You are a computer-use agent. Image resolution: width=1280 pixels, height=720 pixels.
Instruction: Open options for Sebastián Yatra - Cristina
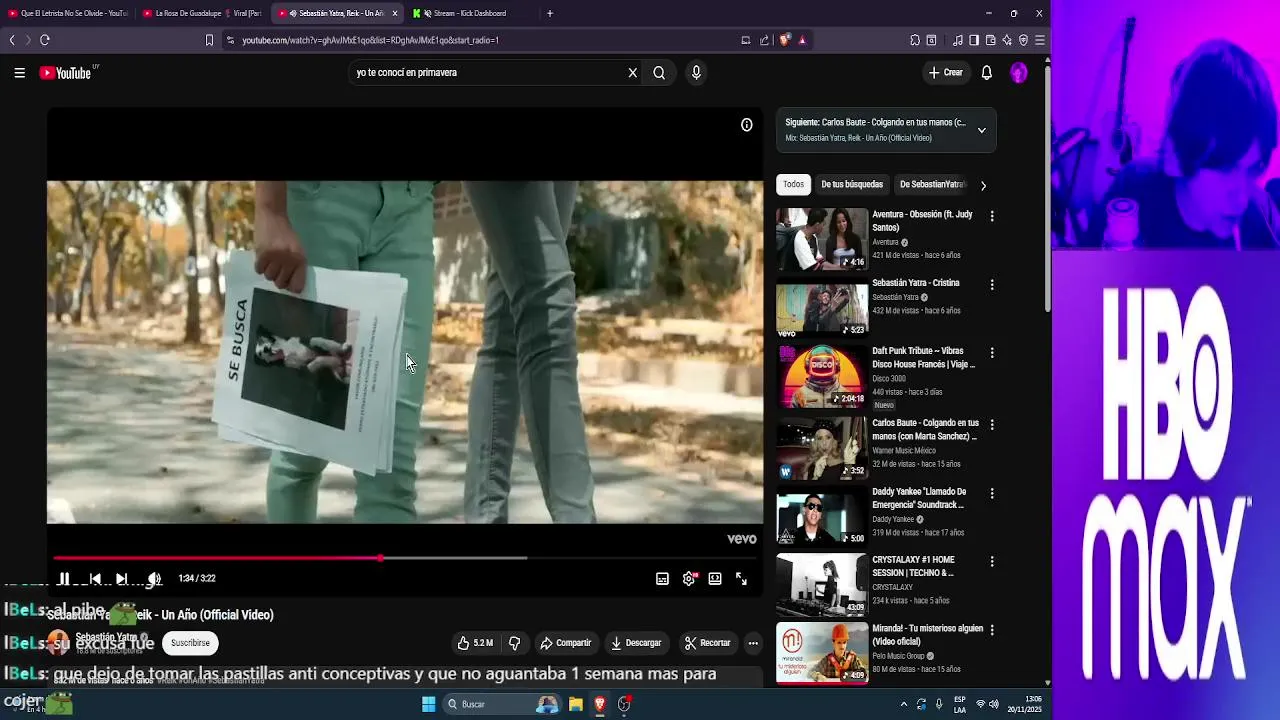(x=991, y=285)
